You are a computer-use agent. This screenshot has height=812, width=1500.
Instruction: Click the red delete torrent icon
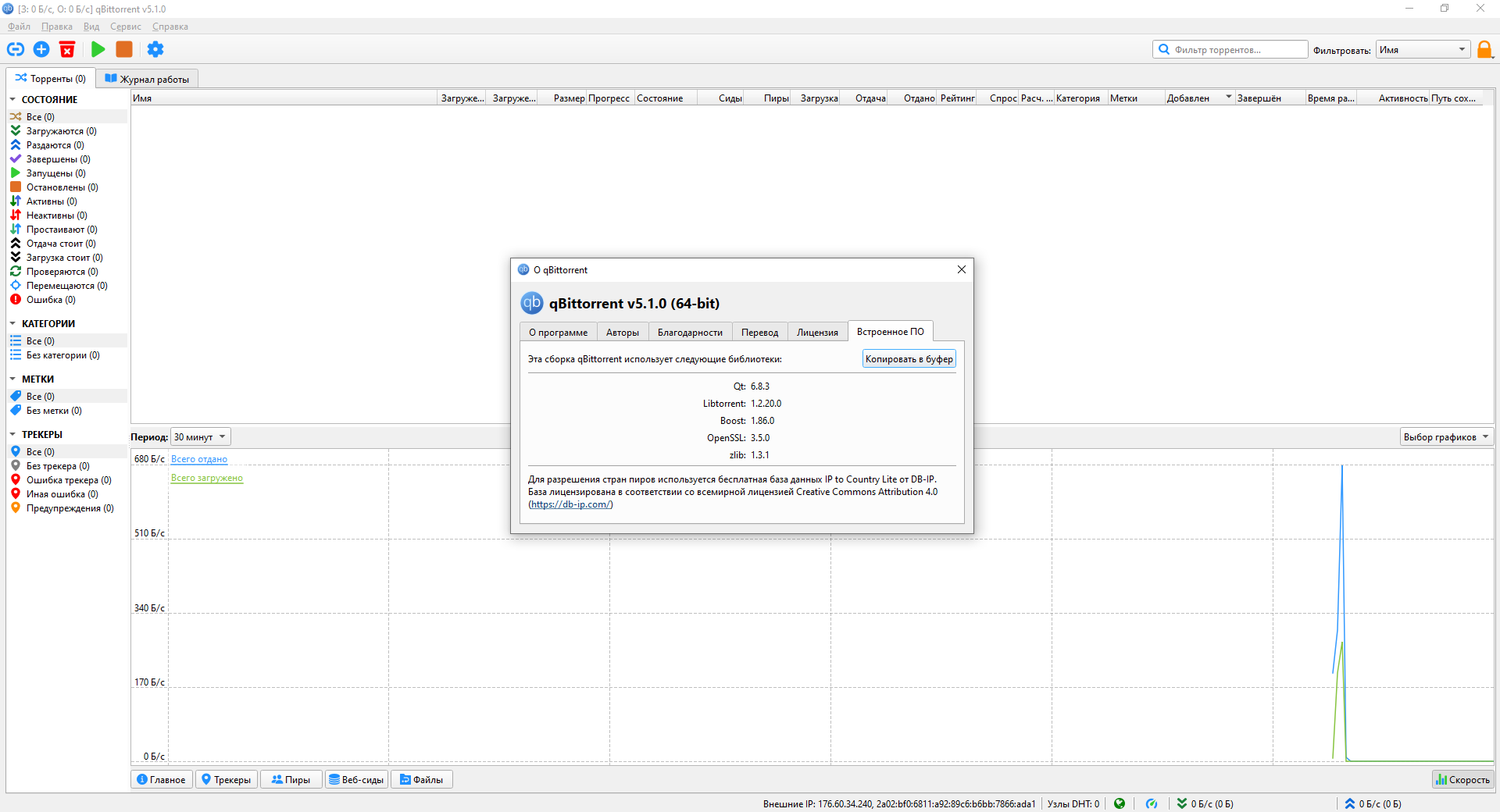pyautogui.click(x=68, y=49)
